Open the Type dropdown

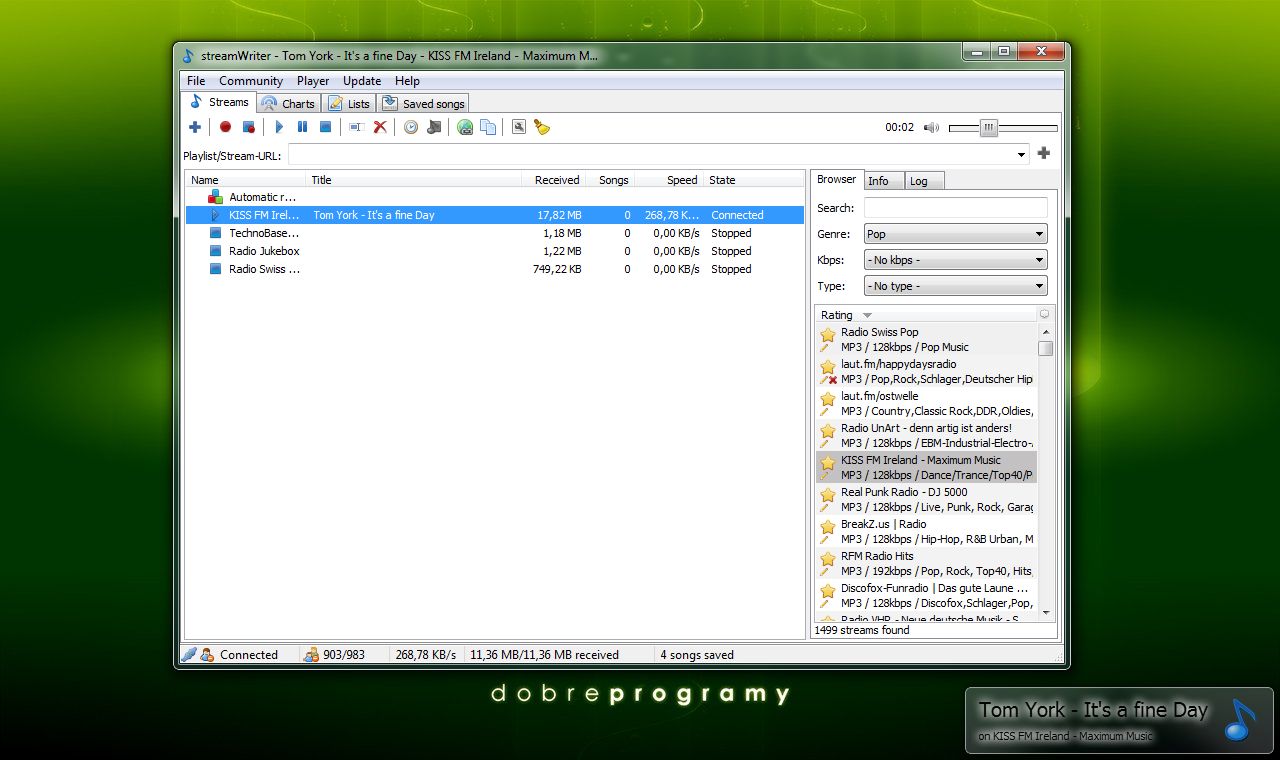click(x=955, y=286)
